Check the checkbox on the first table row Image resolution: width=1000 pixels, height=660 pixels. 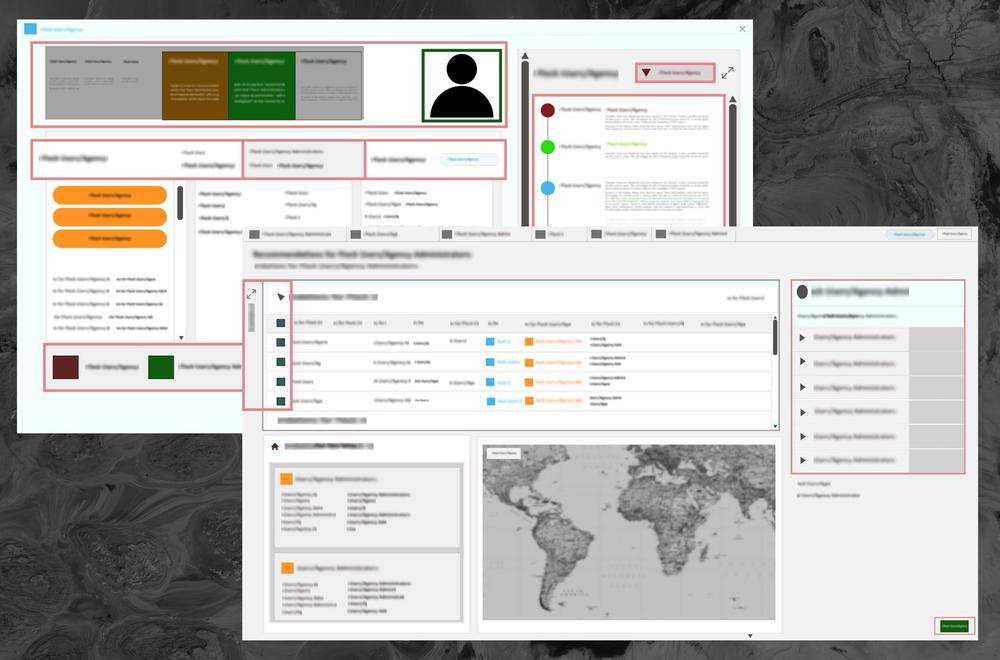click(x=281, y=341)
